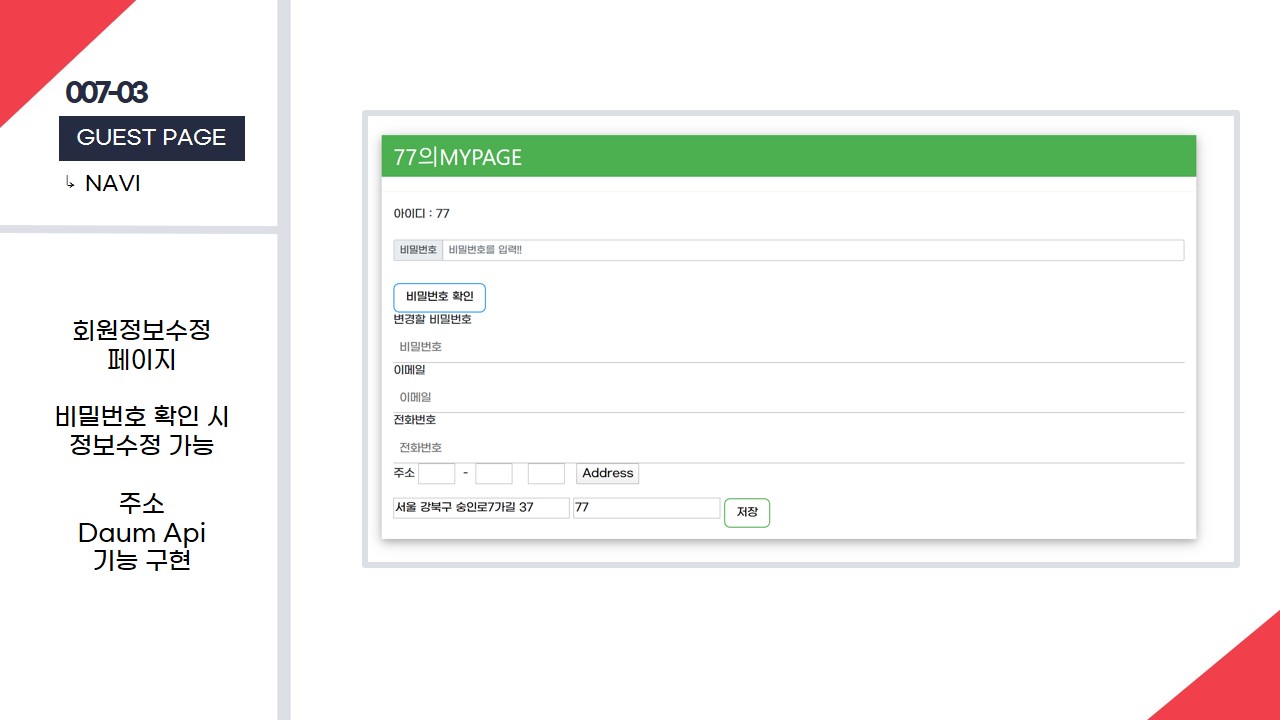Focus the 비밀번호를 입력 password field
This screenshot has width=1280, height=720.
pyautogui.click(x=812, y=250)
